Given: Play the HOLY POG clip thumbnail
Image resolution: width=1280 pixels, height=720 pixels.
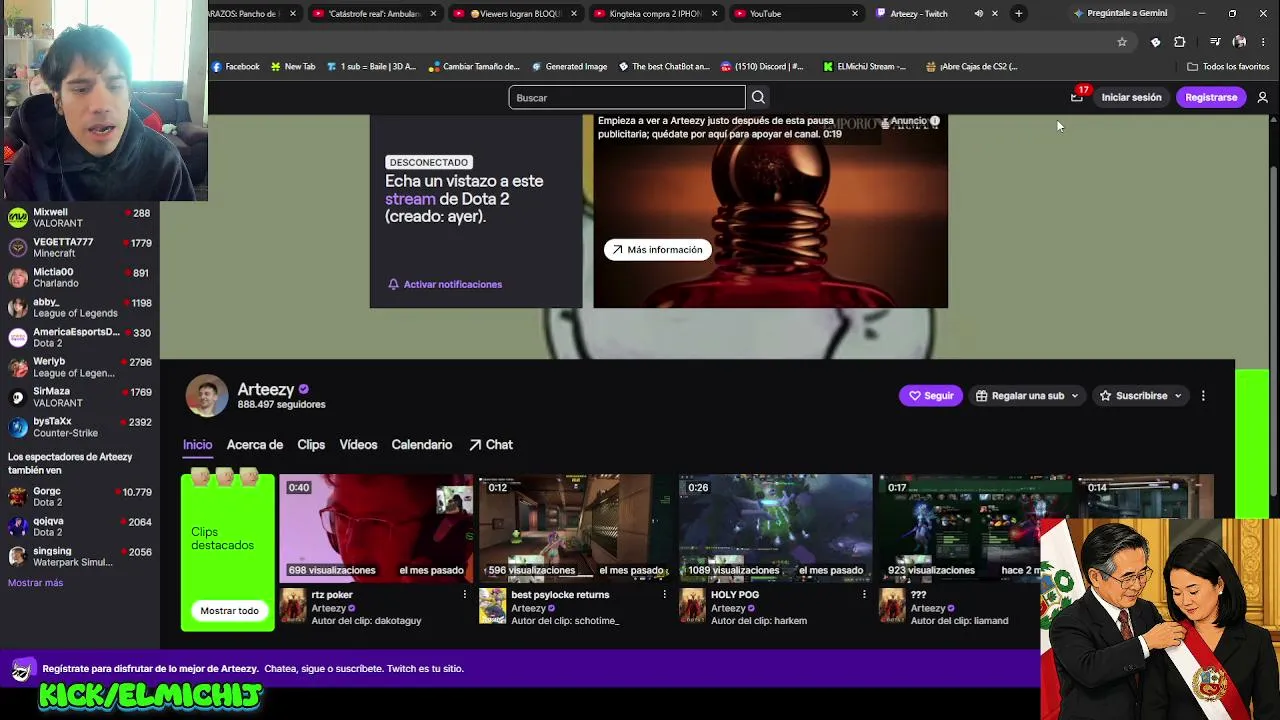Looking at the screenshot, I should click(777, 527).
